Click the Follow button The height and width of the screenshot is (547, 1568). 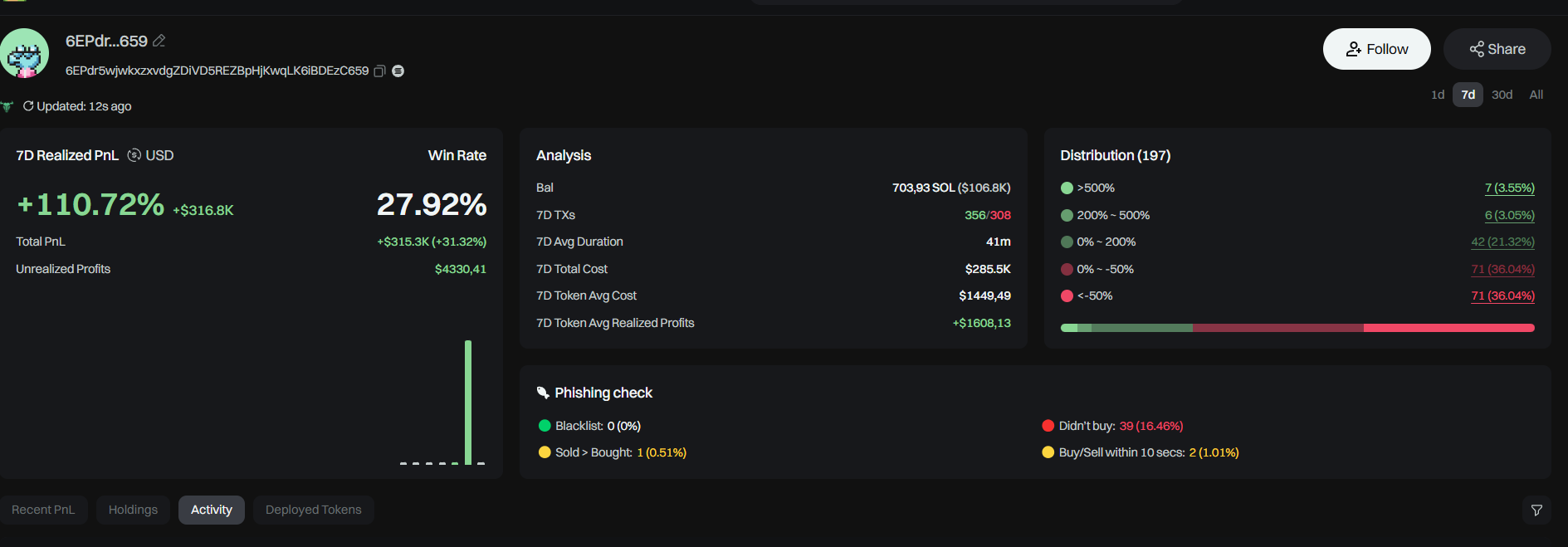1376,49
